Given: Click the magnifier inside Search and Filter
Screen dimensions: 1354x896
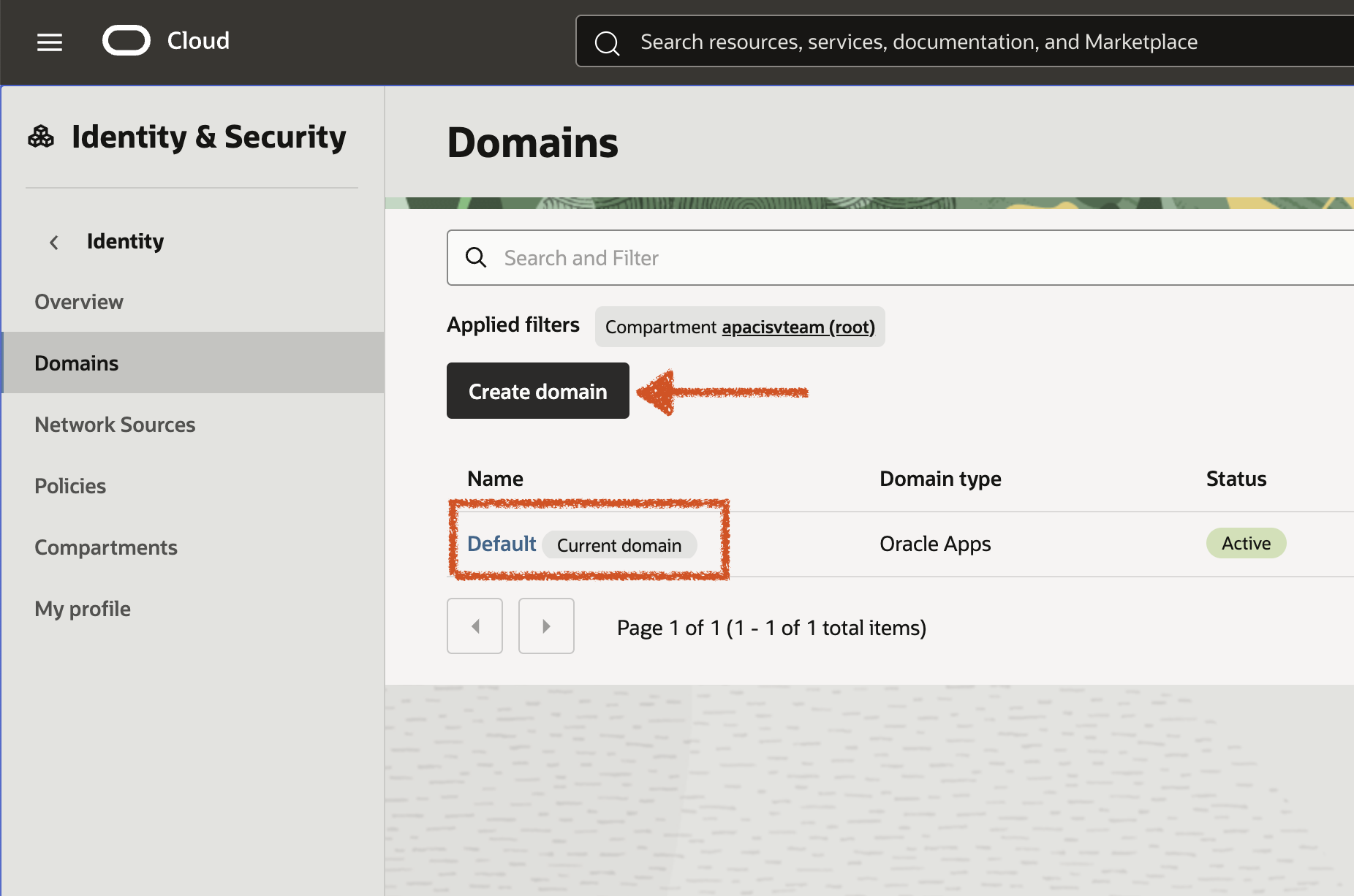Looking at the screenshot, I should tap(476, 257).
